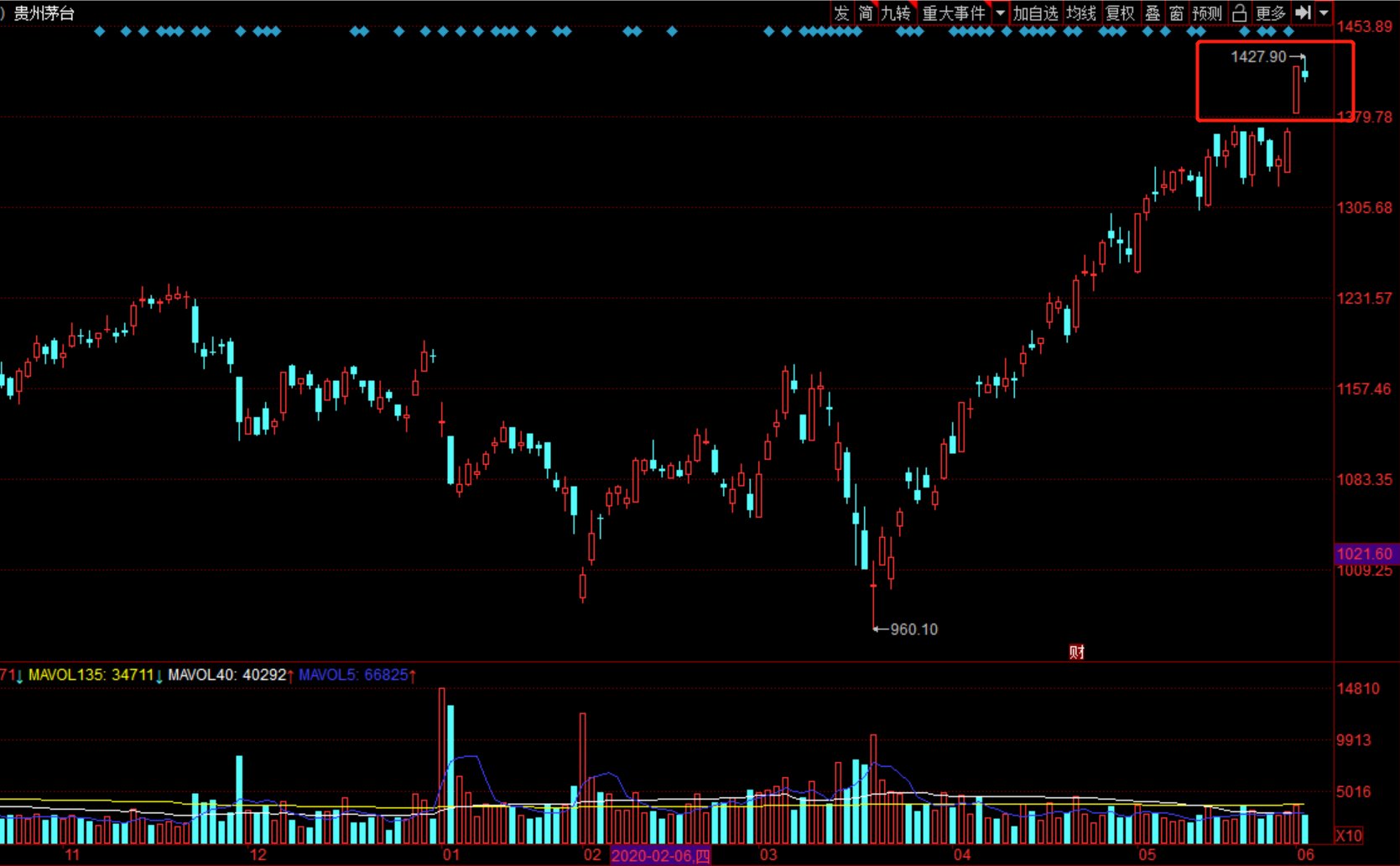Click the 1231.57 price axis label
Image resolution: width=1400 pixels, height=866 pixels.
1365,298
